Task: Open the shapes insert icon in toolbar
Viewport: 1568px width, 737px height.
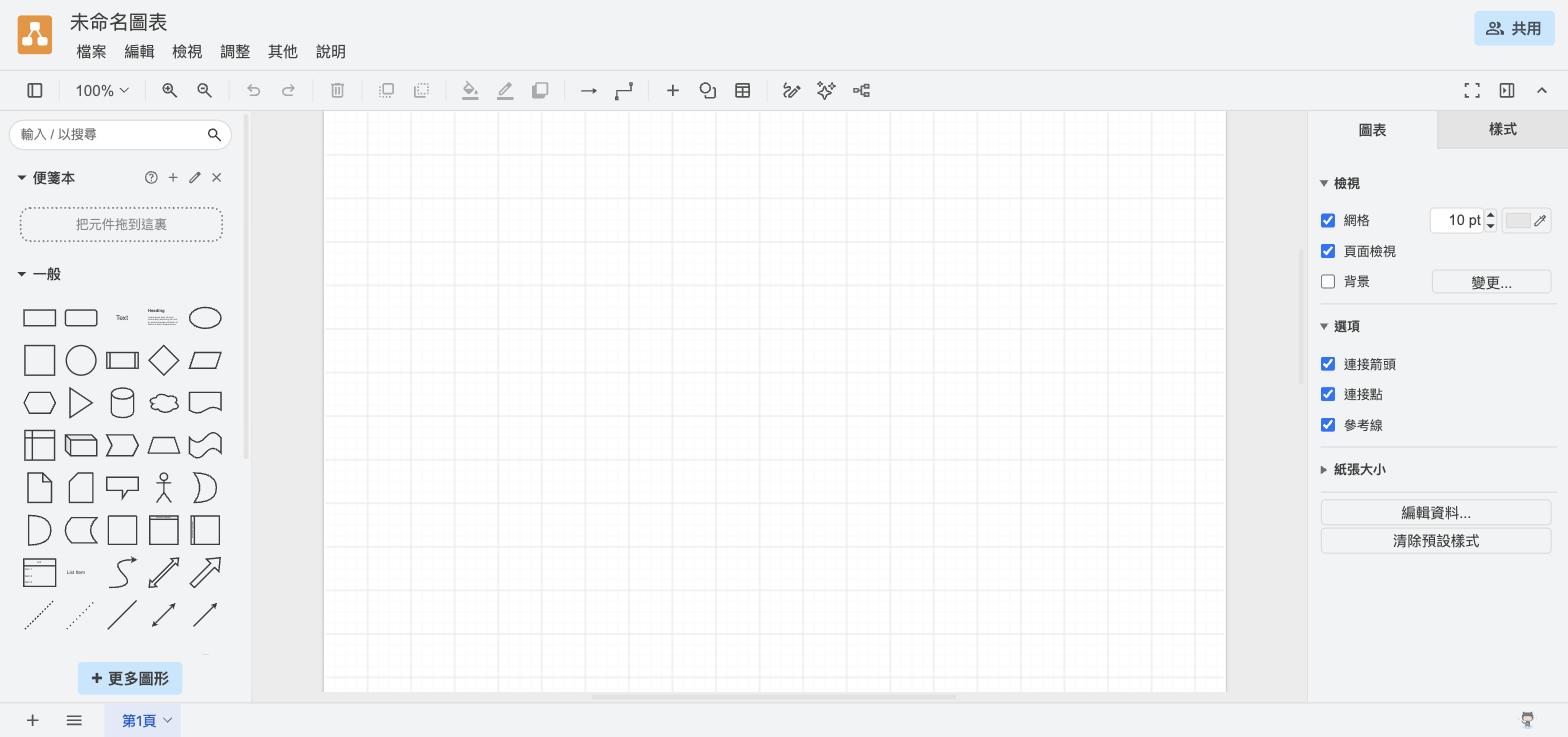Action: [708, 91]
